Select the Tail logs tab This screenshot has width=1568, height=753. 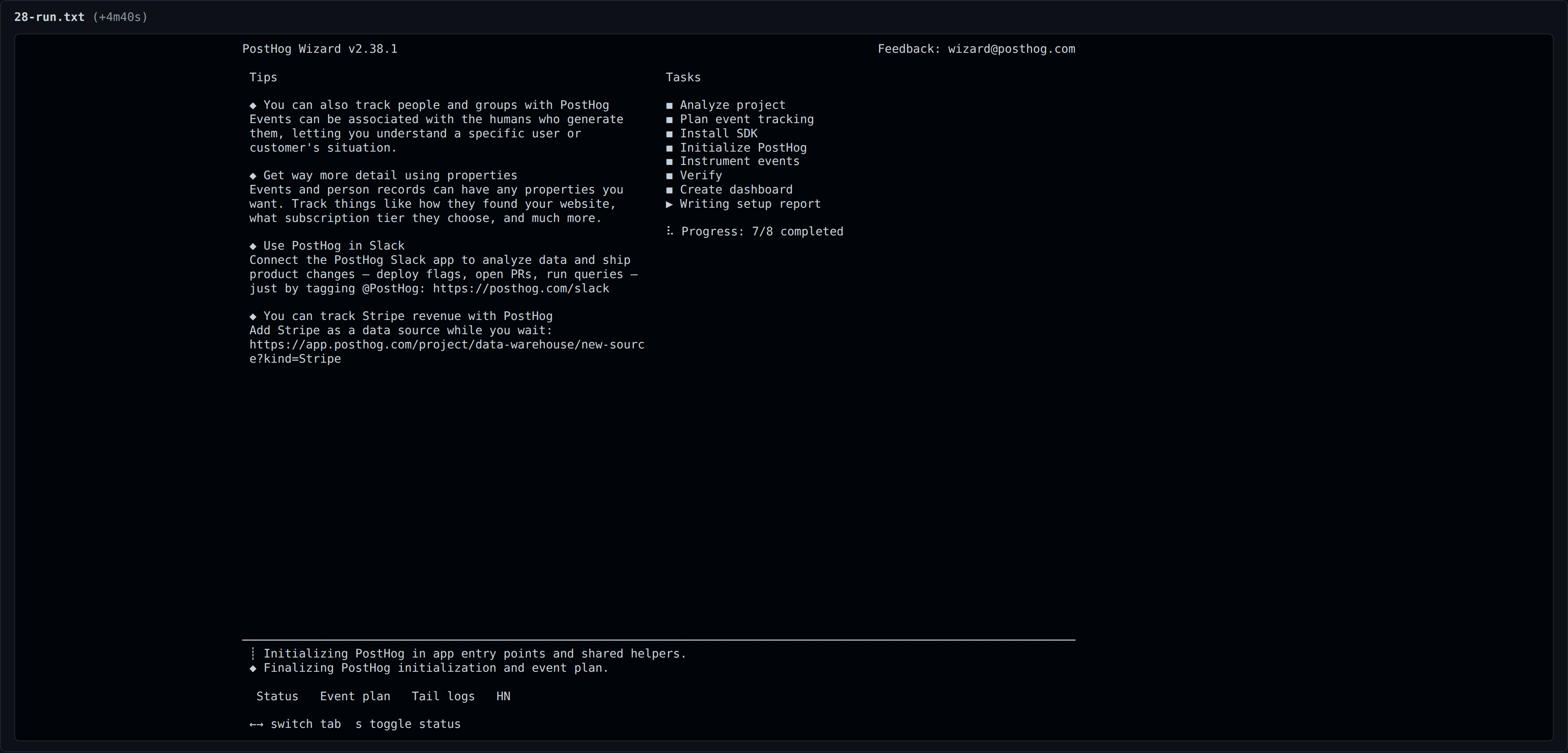[443, 696]
